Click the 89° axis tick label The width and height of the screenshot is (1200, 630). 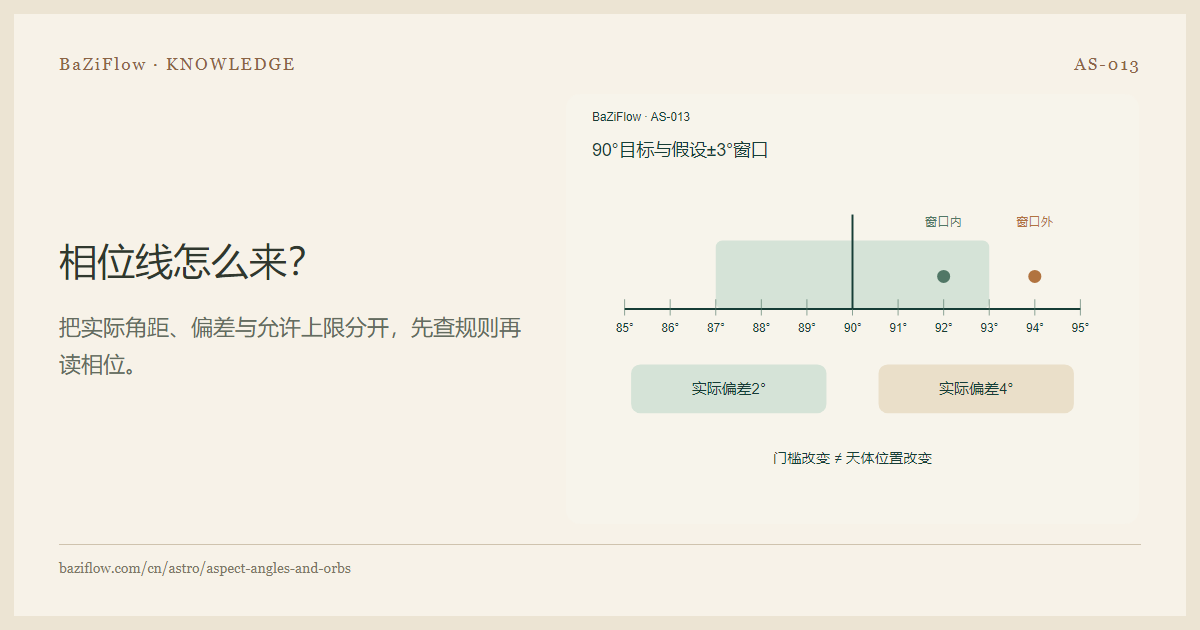[806, 327]
